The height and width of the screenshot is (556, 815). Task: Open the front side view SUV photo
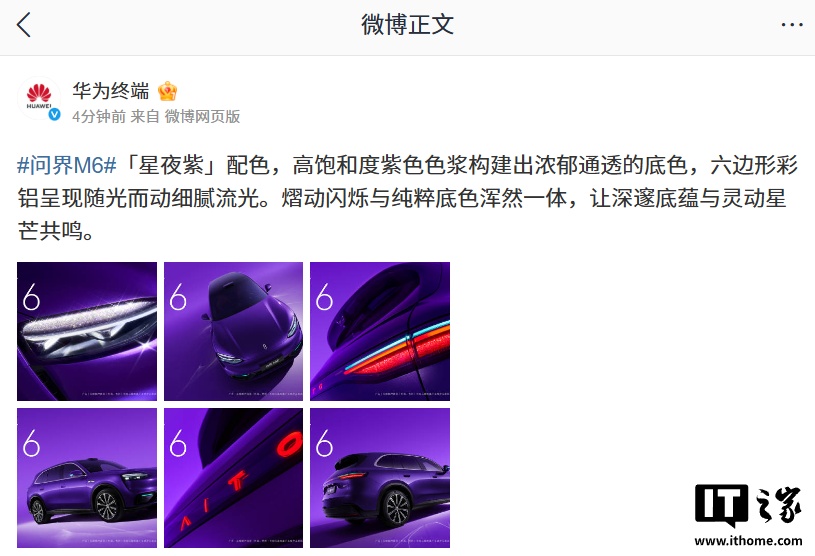point(87,478)
